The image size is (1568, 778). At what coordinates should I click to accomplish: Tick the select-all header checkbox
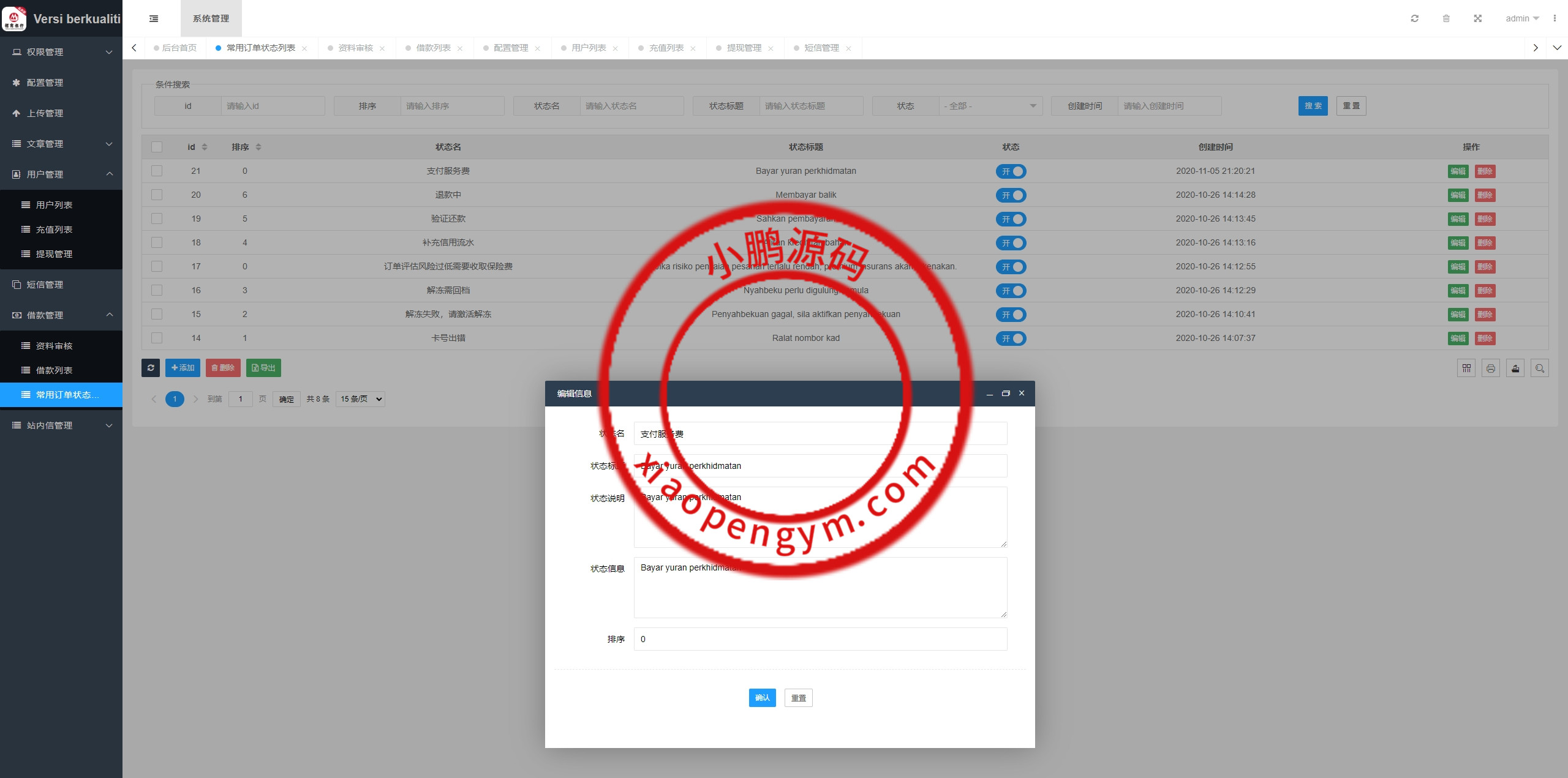click(x=157, y=147)
